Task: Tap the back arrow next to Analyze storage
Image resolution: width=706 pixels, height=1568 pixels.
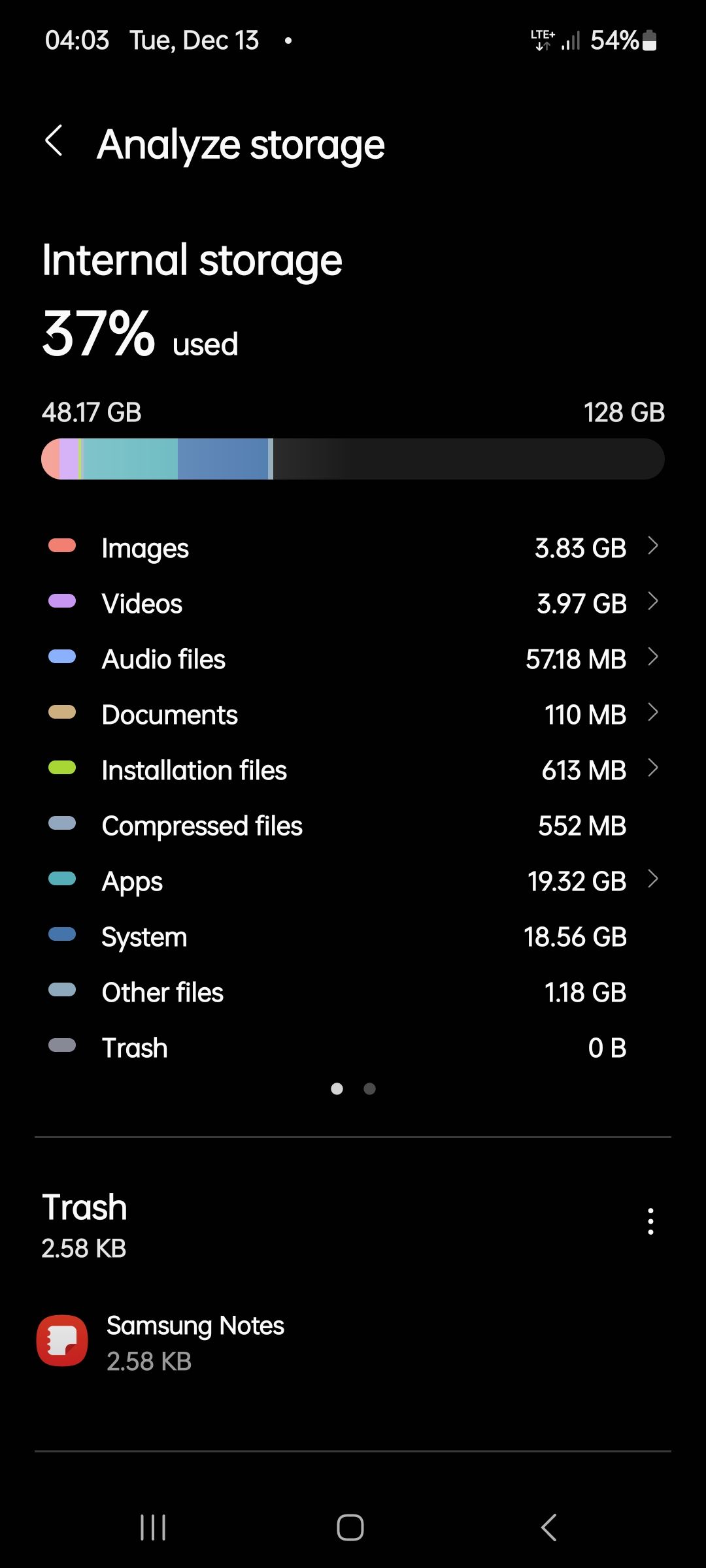Action: (x=55, y=142)
